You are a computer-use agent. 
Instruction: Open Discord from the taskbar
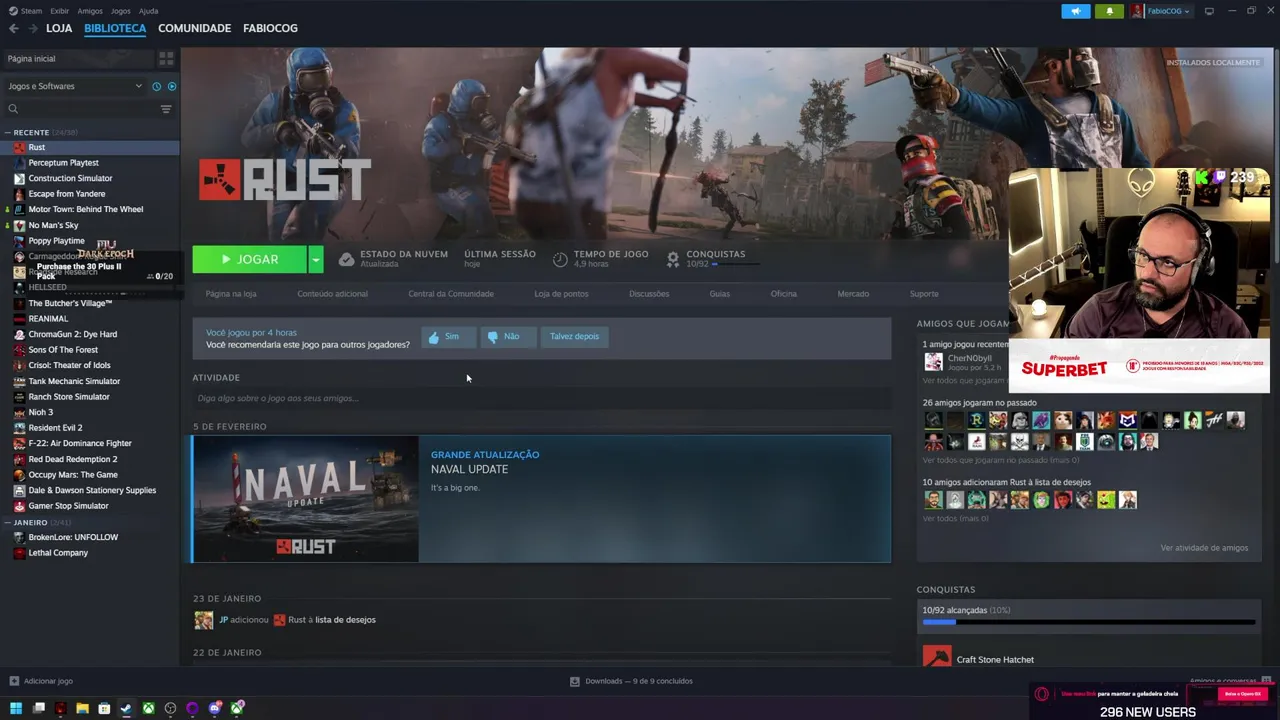pos(215,708)
